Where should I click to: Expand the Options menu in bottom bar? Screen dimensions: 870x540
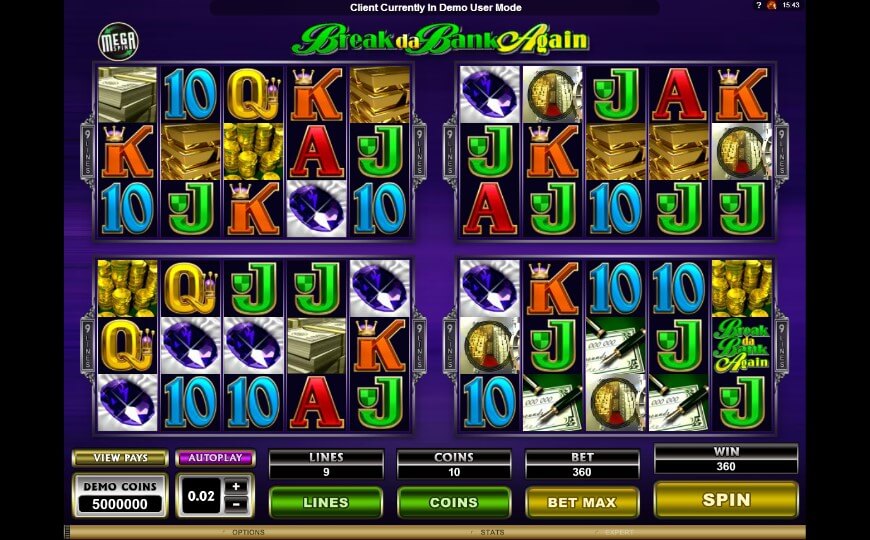248,532
